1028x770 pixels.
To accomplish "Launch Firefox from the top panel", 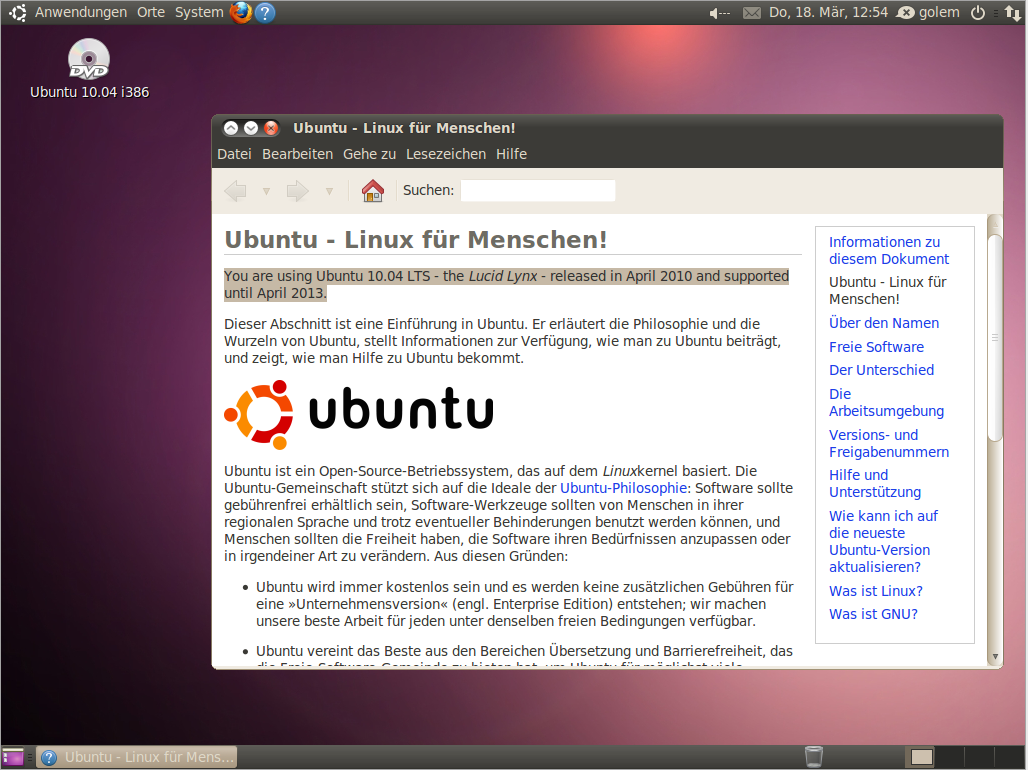I will (239, 12).
